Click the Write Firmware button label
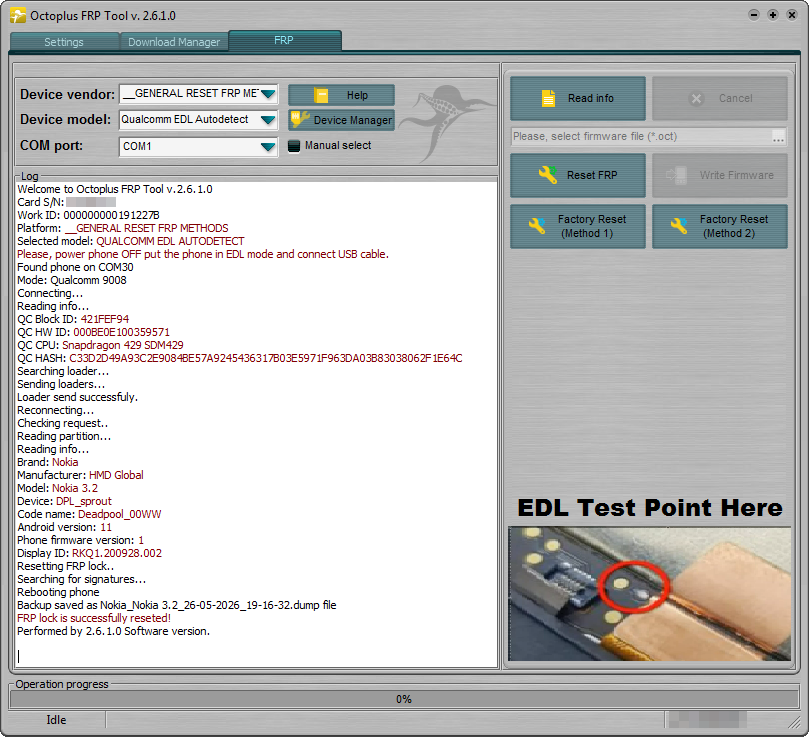 [737, 175]
